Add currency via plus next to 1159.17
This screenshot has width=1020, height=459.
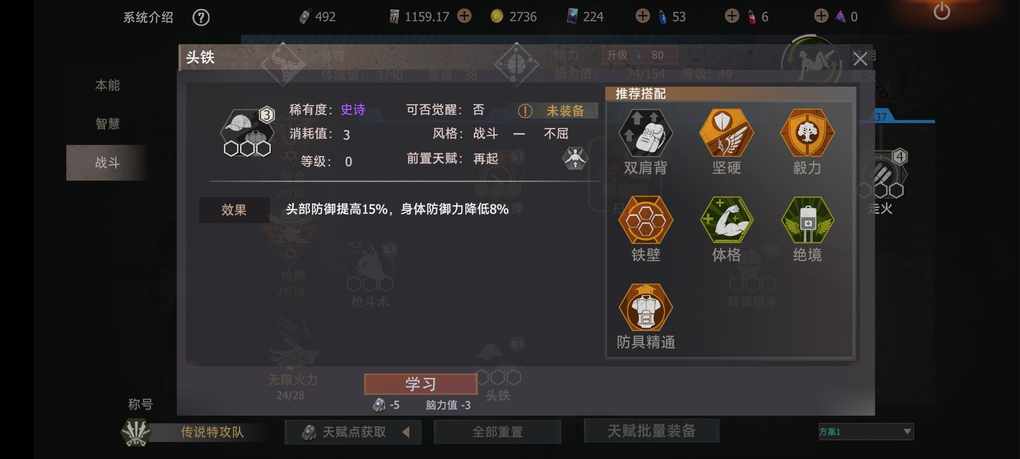click(464, 17)
